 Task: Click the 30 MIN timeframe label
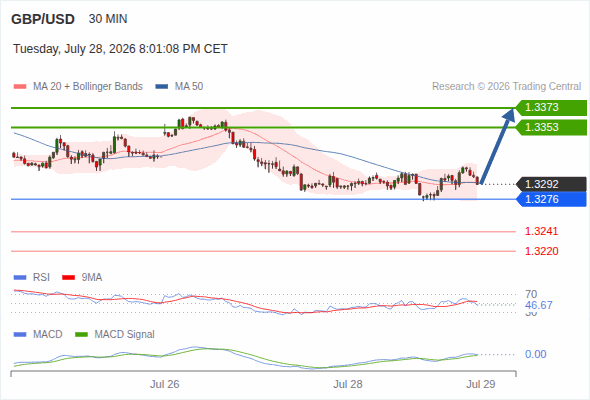(108, 19)
